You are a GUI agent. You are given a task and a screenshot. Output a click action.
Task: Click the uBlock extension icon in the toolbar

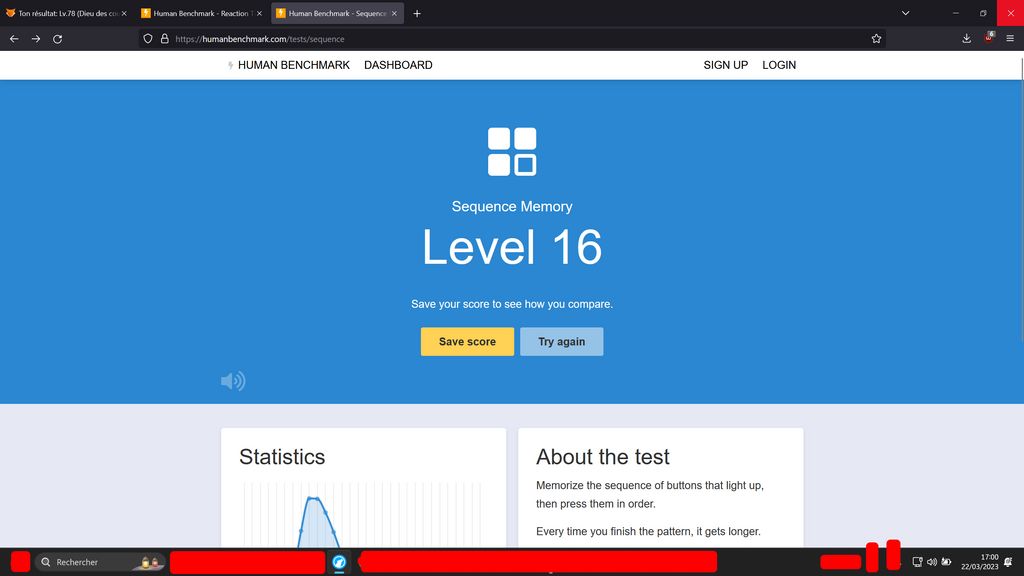click(x=989, y=38)
